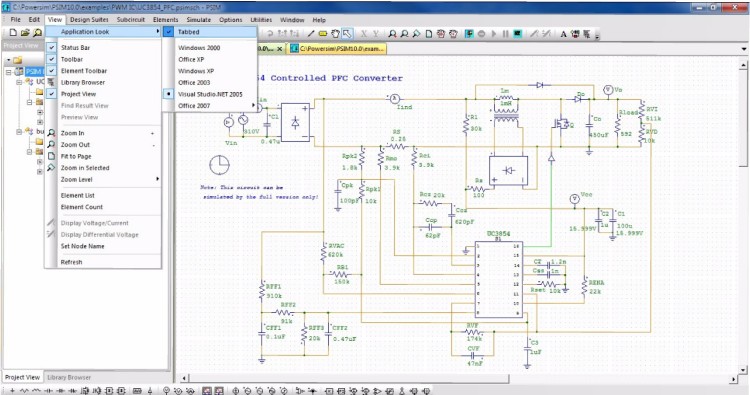Collapse the 'bu' project tree node
The width and height of the screenshot is (750, 395).
(x=19, y=132)
